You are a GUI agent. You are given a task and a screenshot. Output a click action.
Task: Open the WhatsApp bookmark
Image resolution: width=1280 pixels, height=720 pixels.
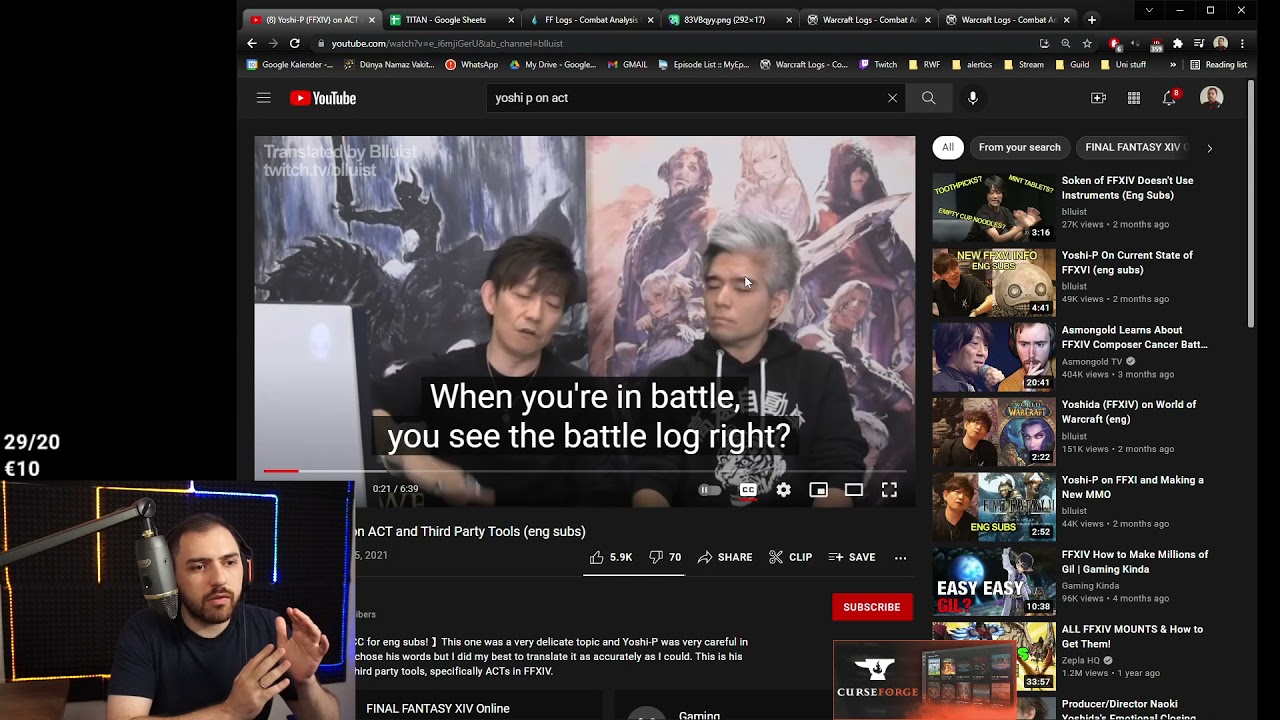[x=471, y=65]
